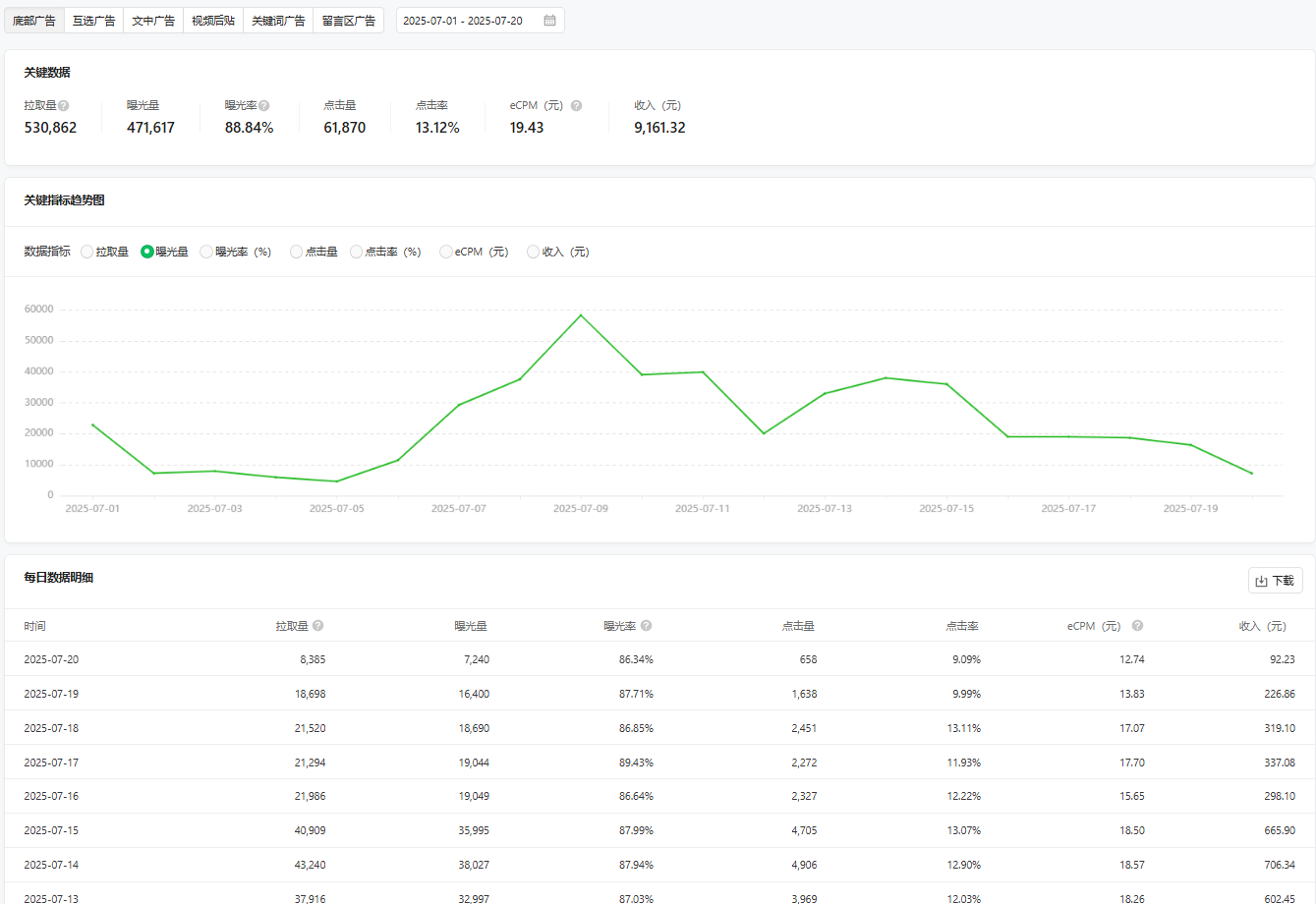Screen dimensions: 1316x904
Task: Click the 706.34 收入 cell
Action: point(1280,865)
